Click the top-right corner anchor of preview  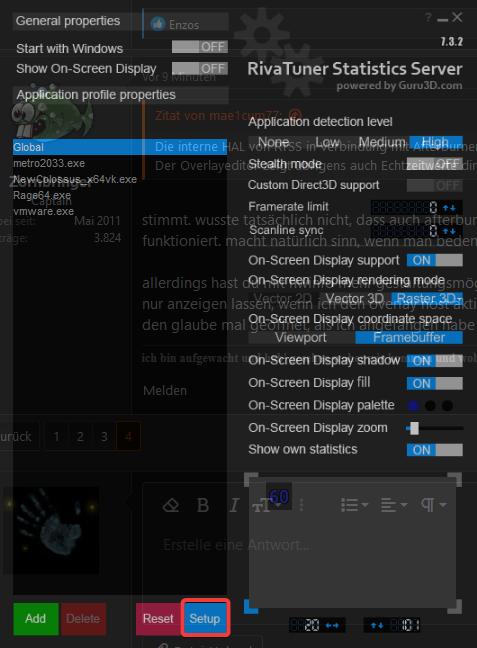click(x=455, y=480)
